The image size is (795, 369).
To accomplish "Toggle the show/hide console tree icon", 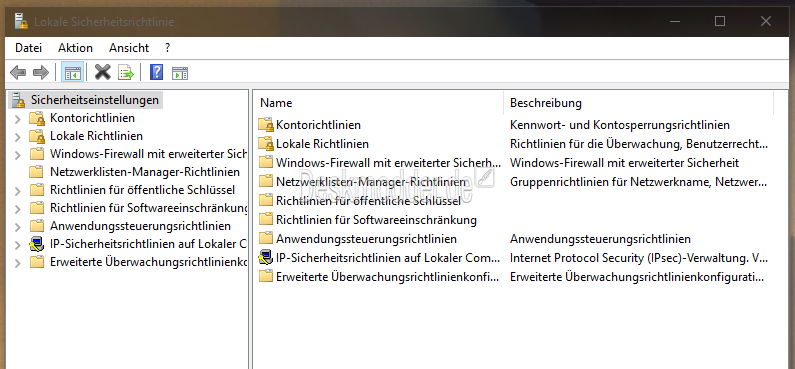I will (73, 73).
